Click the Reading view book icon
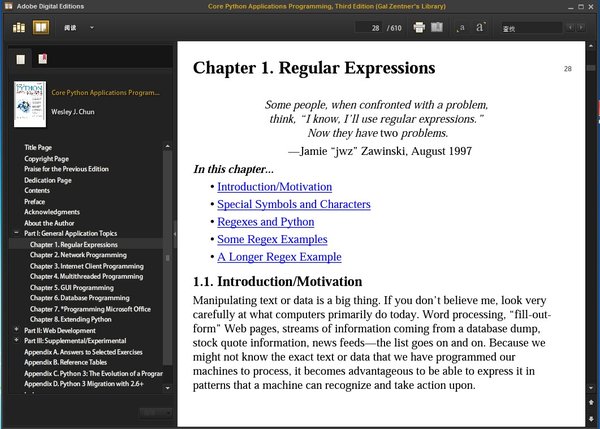This screenshot has width=600, height=429. pos(40,27)
